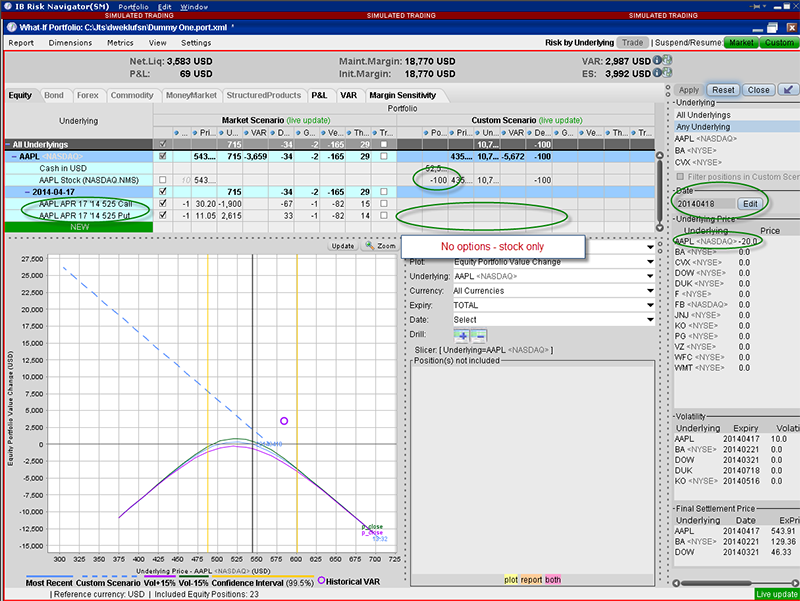The image size is (800, 601).
Task: Click the arrow button beside Close
Action: tap(788, 90)
